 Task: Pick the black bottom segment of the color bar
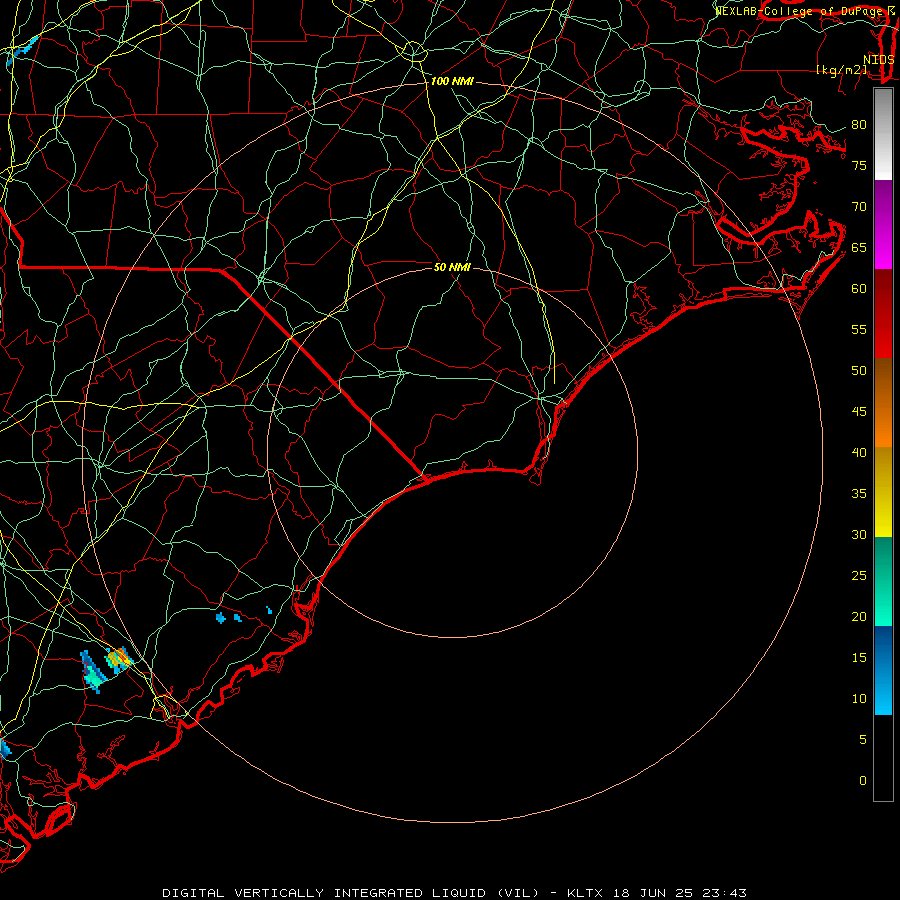tap(883, 758)
